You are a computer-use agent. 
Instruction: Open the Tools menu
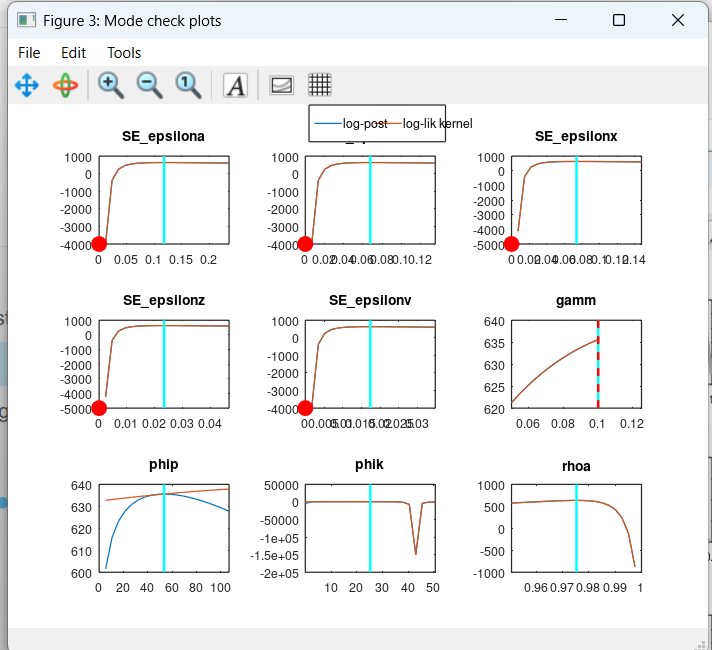[x=124, y=53]
